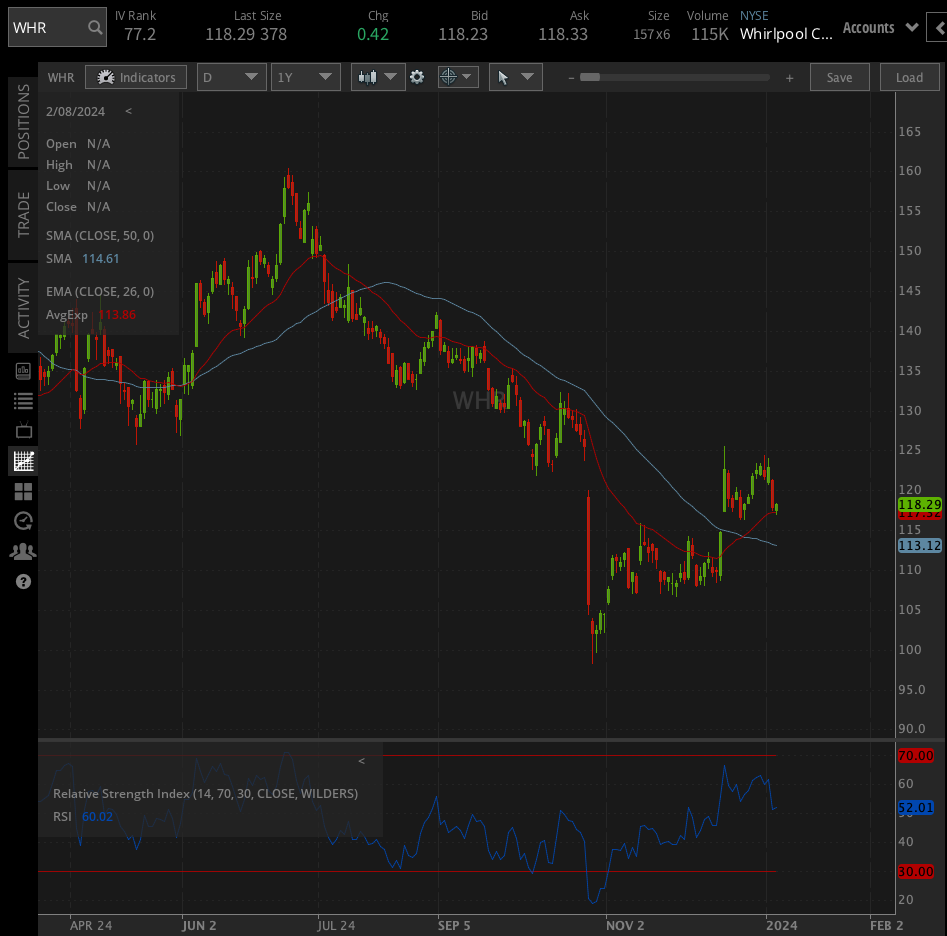Collapse the price data panel arrow
This screenshot has width=947, height=936.
pos(128,112)
